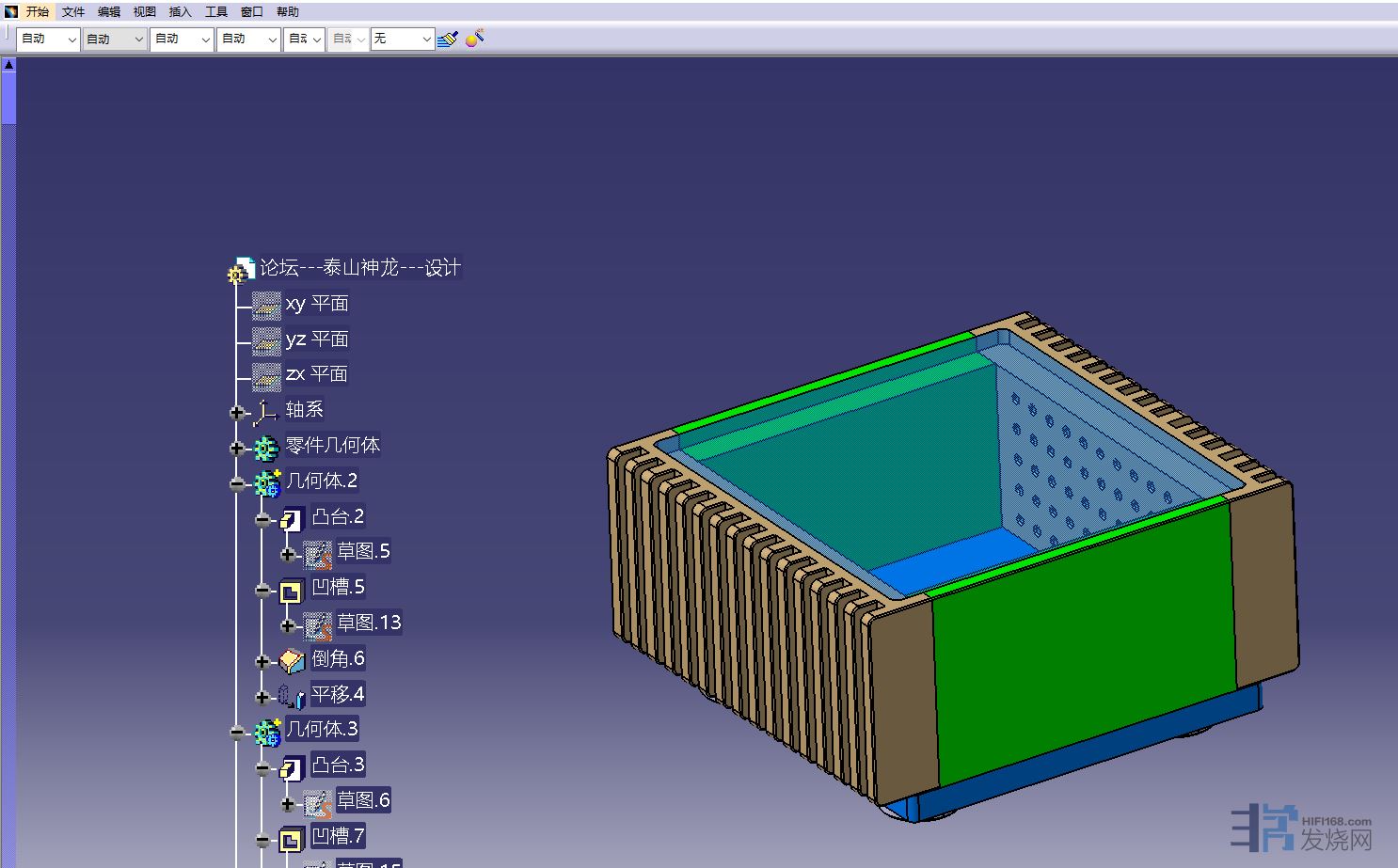Click the 倒角.6 chamfer feature icon
1398x868 pixels.
point(292,660)
